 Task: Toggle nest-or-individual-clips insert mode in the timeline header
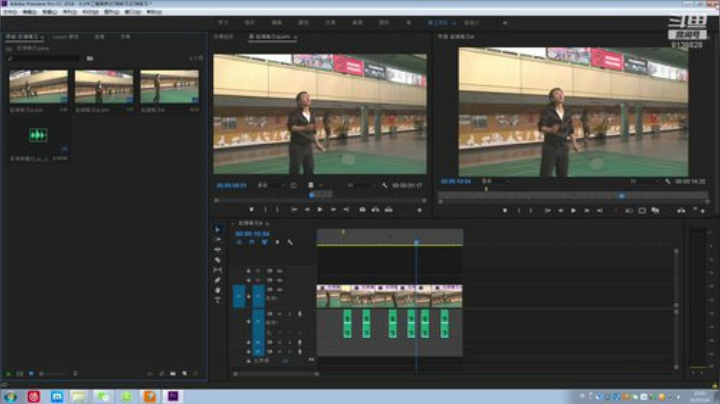pyautogui.click(x=239, y=242)
